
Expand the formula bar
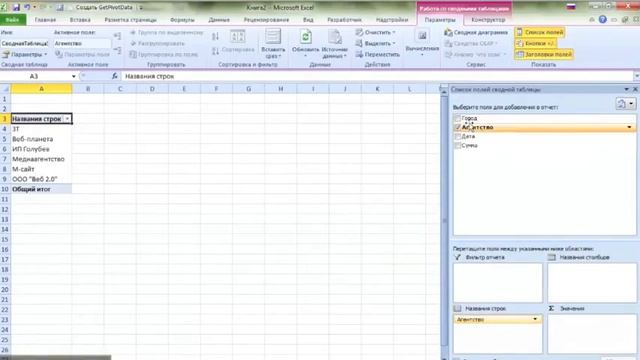[x=636, y=76]
